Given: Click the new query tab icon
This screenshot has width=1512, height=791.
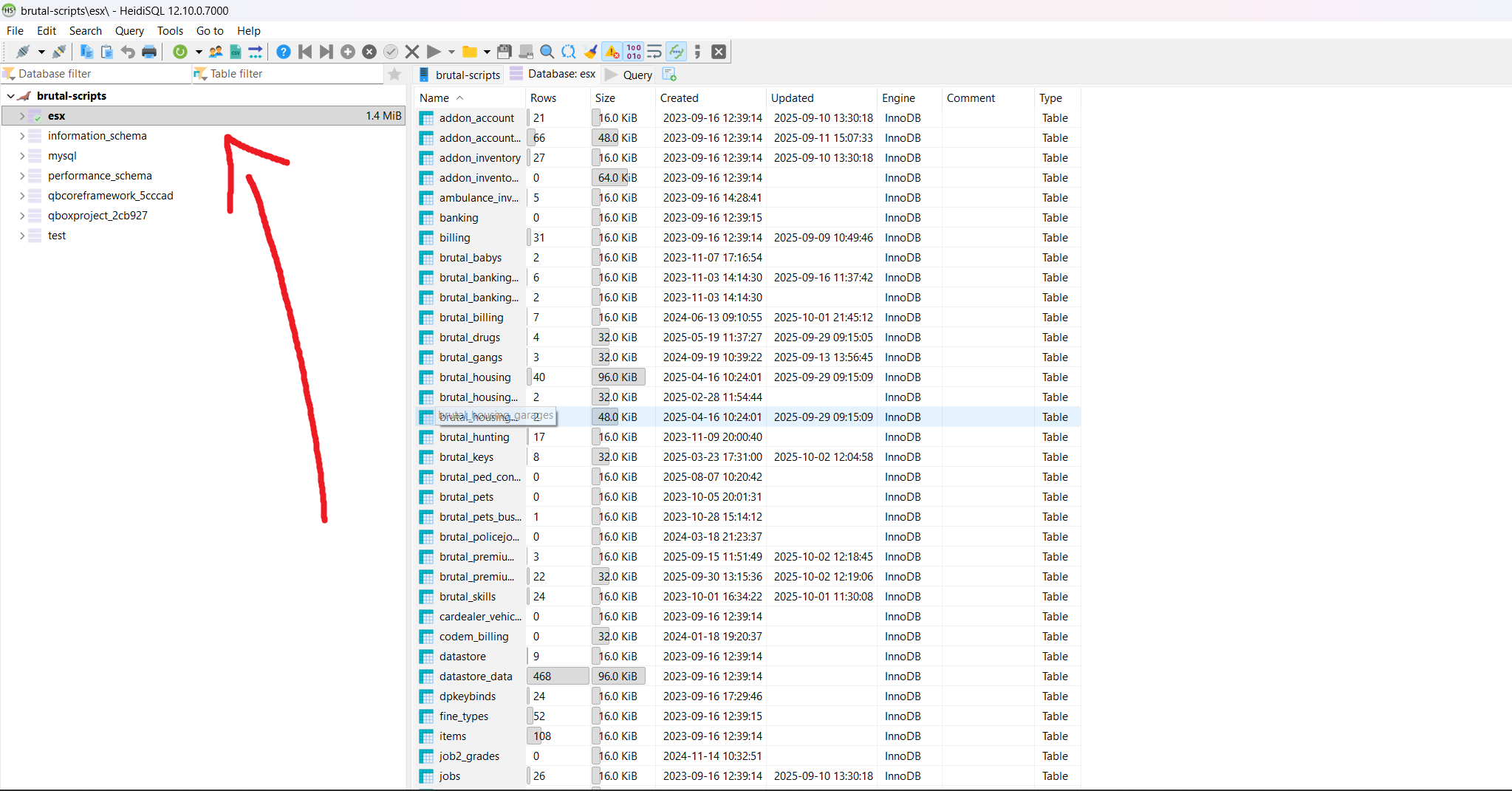Looking at the screenshot, I should (x=669, y=75).
